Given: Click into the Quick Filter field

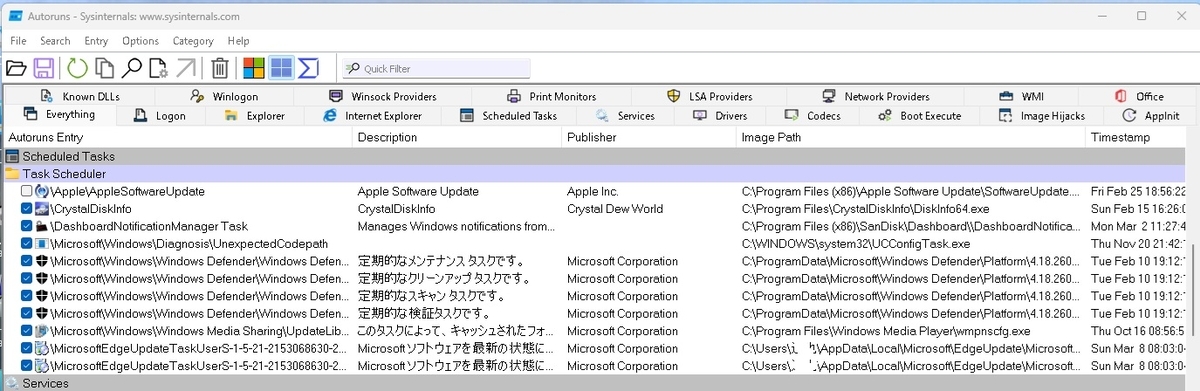Looking at the screenshot, I should click(436, 69).
